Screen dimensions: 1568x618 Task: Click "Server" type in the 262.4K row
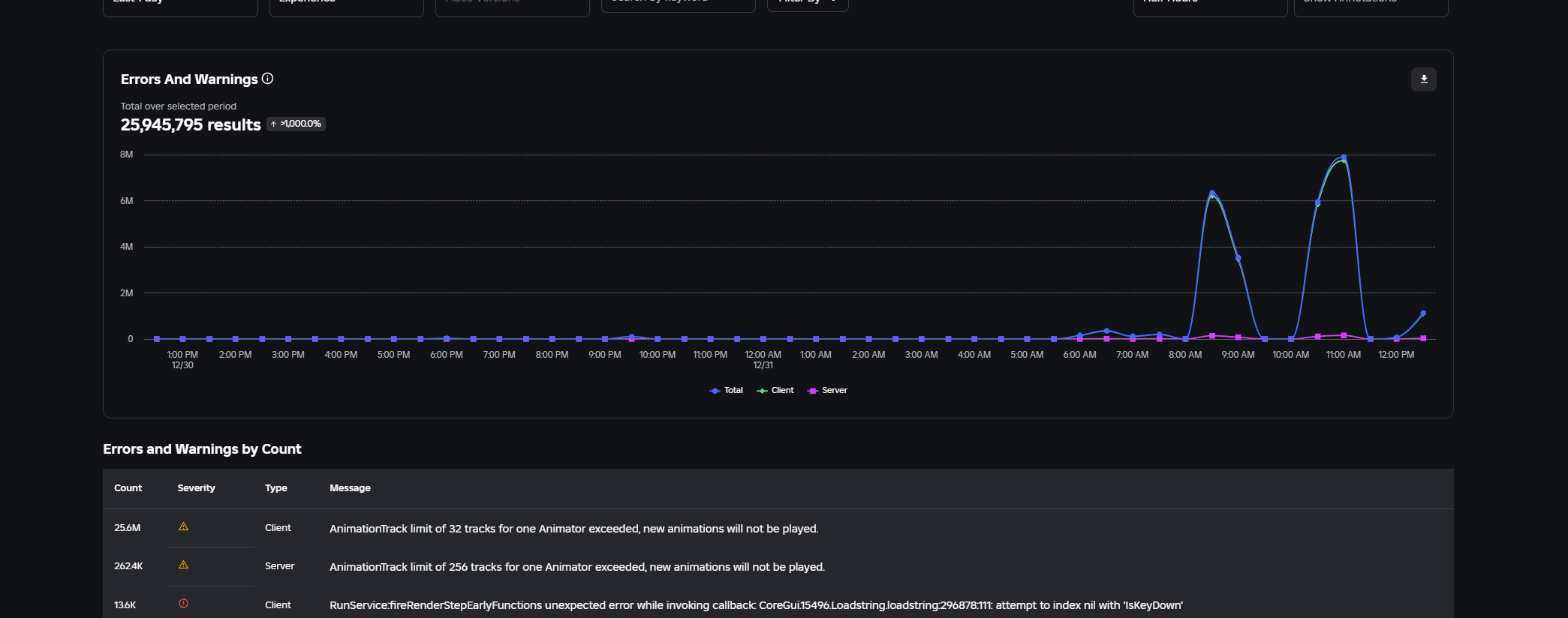pos(279,566)
